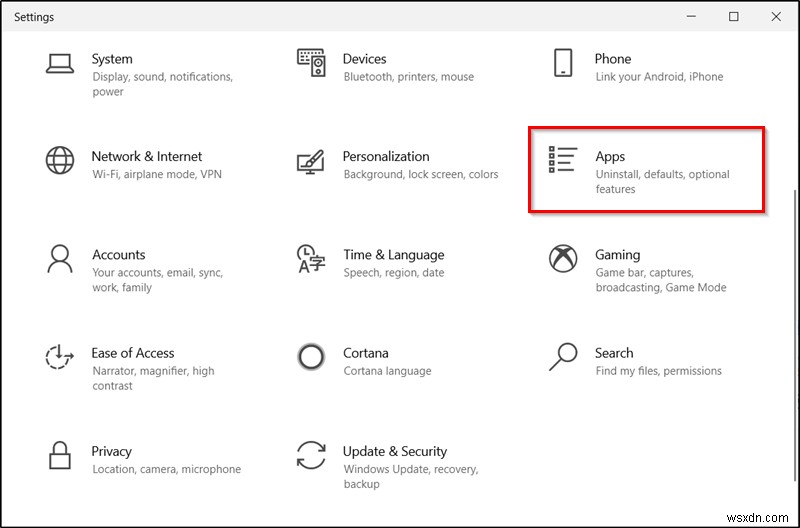Click the Cortana circle icon

tap(311, 357)
